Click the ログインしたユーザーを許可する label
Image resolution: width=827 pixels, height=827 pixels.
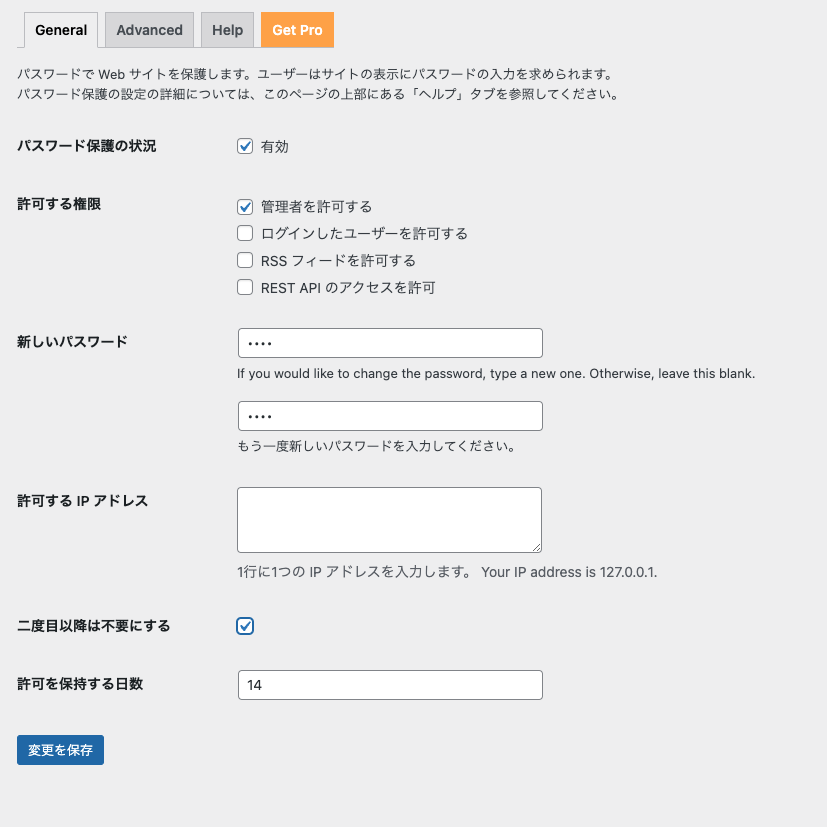tap(364, 234)
